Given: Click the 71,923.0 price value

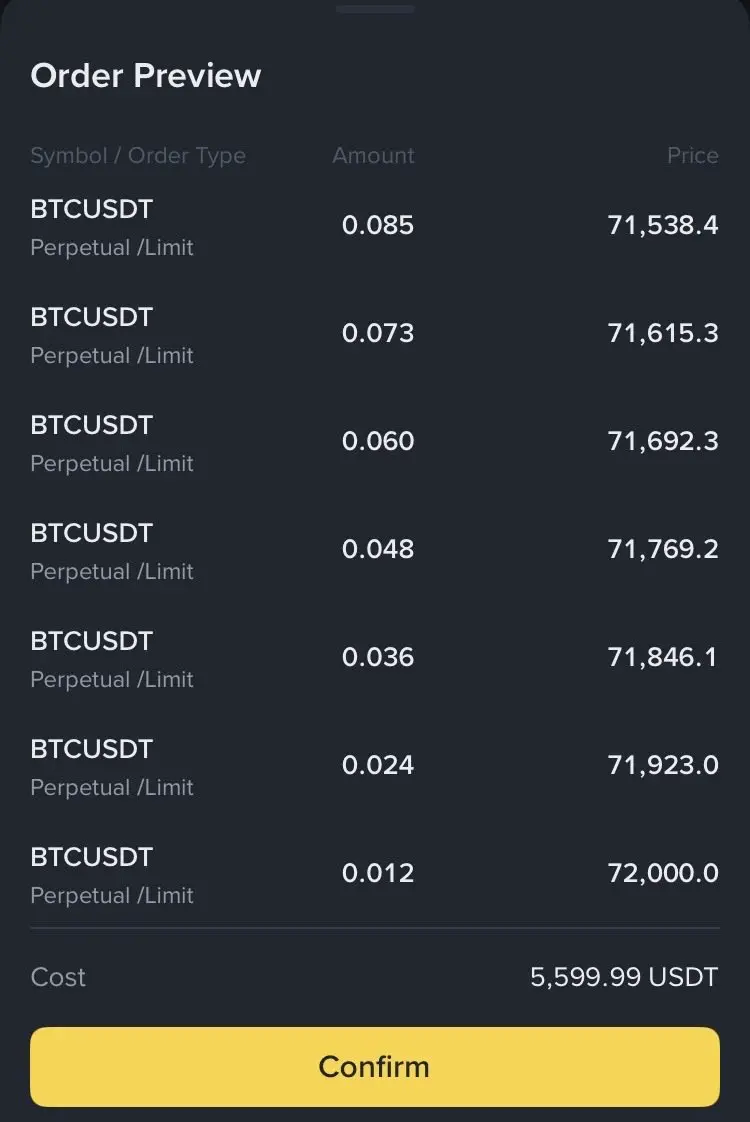Looking at the screenshot, I should pos(663,765).
